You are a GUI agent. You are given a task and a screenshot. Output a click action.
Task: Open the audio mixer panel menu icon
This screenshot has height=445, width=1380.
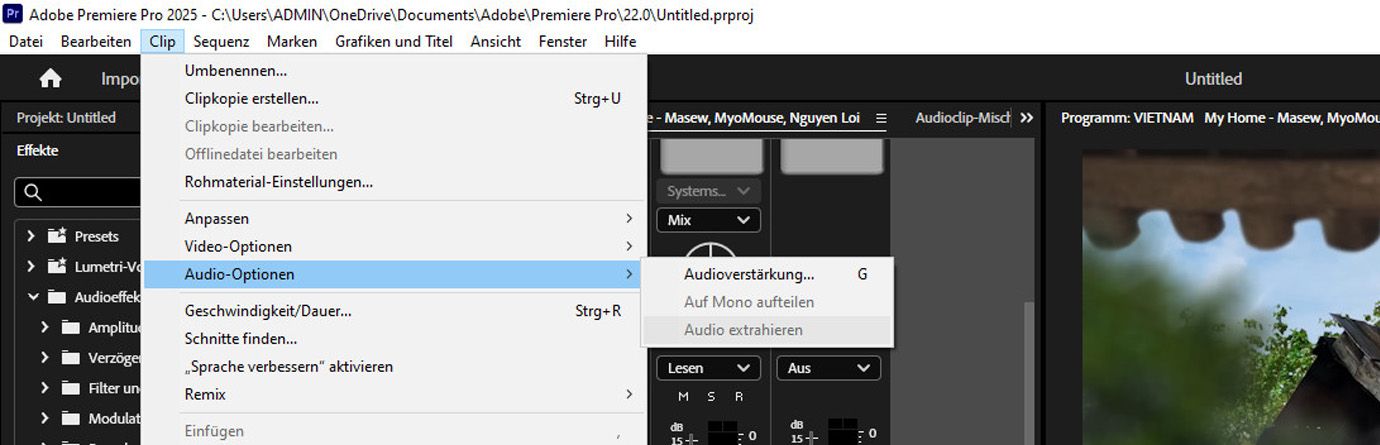881,118
